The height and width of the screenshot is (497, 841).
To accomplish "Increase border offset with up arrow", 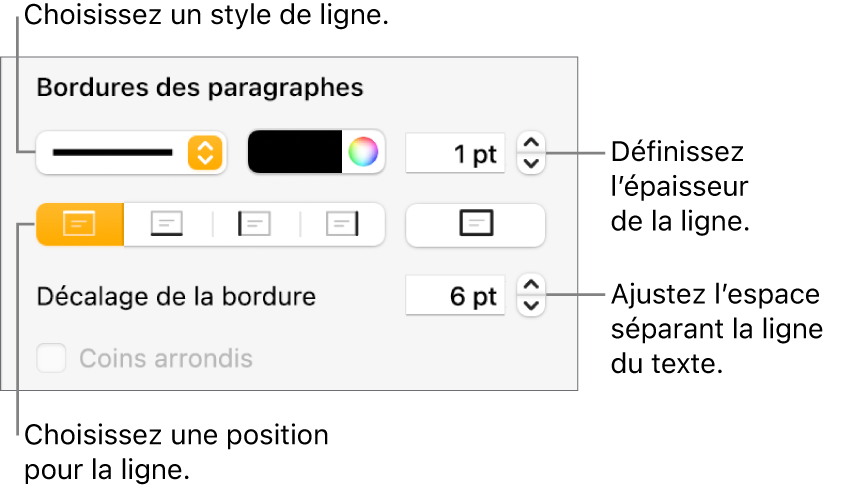I will [x=531, y=287].
